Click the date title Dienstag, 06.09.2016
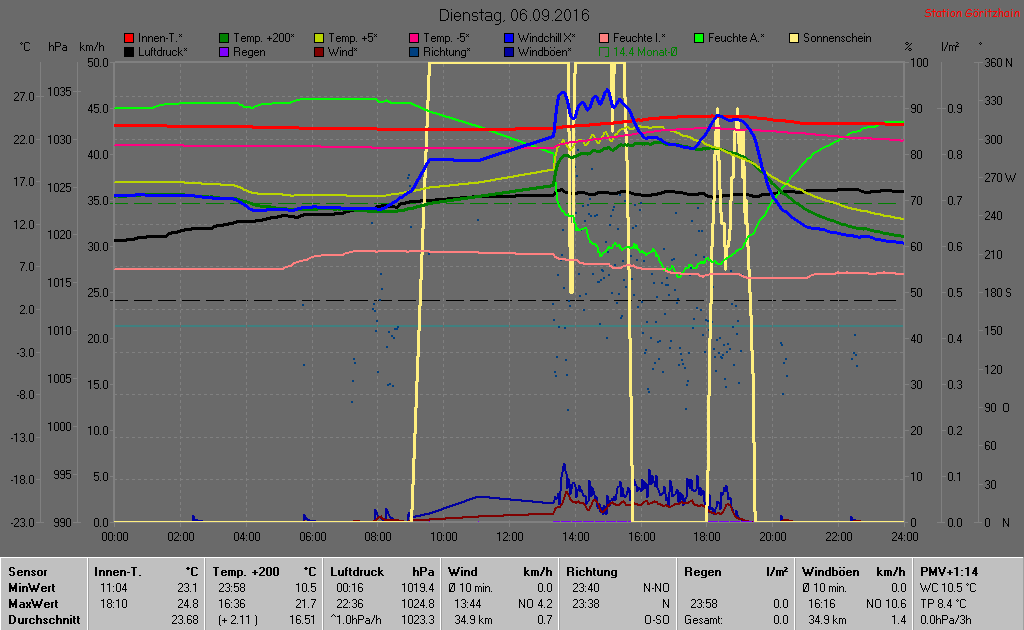The height and width of the screenshot is (630, 1024). [514, 16]
